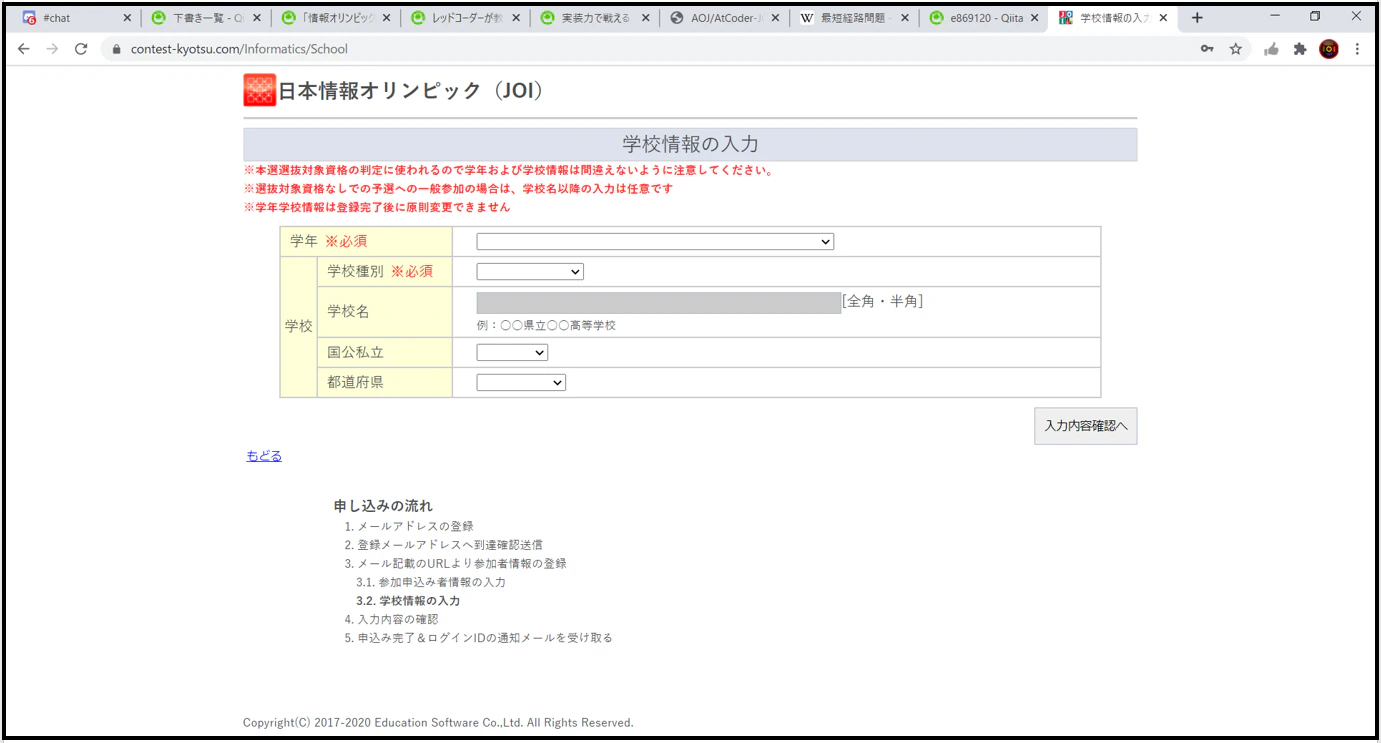
Task: Click the browser forward arrow
Action: 52,49
